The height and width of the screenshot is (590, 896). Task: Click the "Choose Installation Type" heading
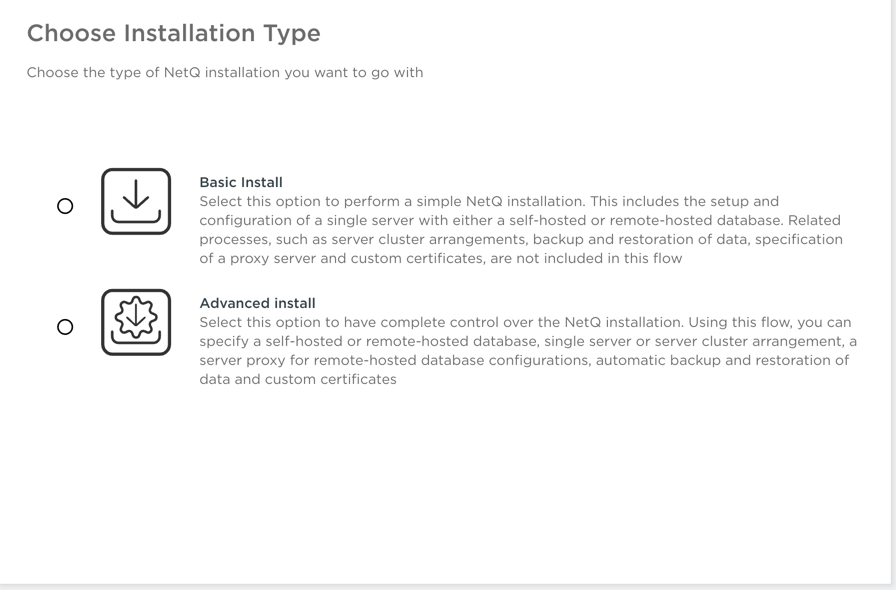tap(173, 33)
